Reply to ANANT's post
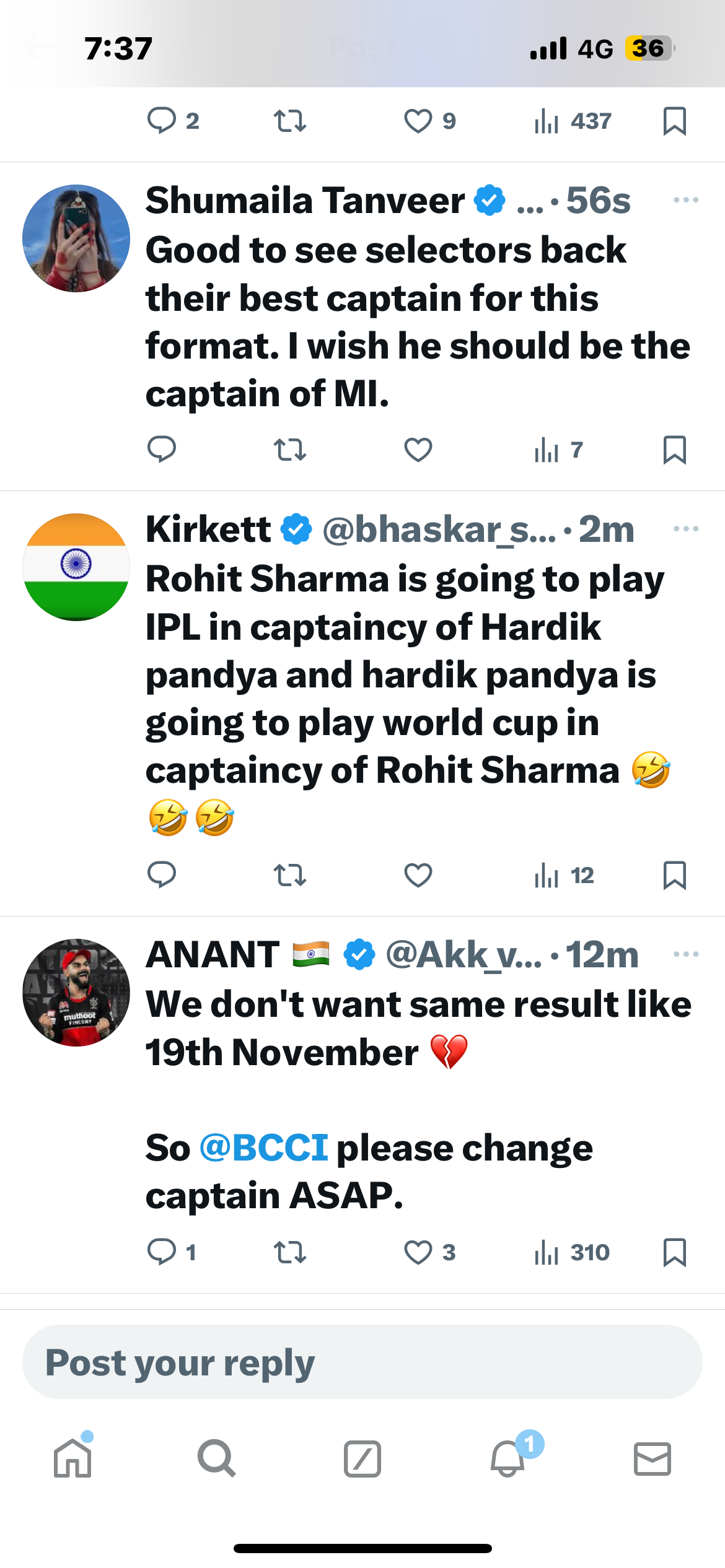 (162, 1253)
